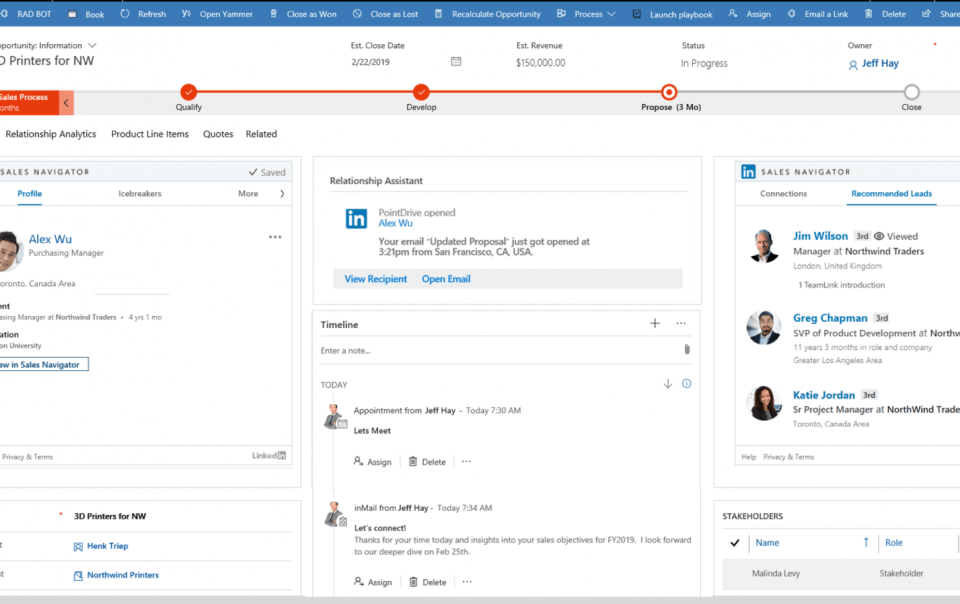This screenshot has width=960, height=604.
Task: Click the Timeline info icon
Action: 686,384
